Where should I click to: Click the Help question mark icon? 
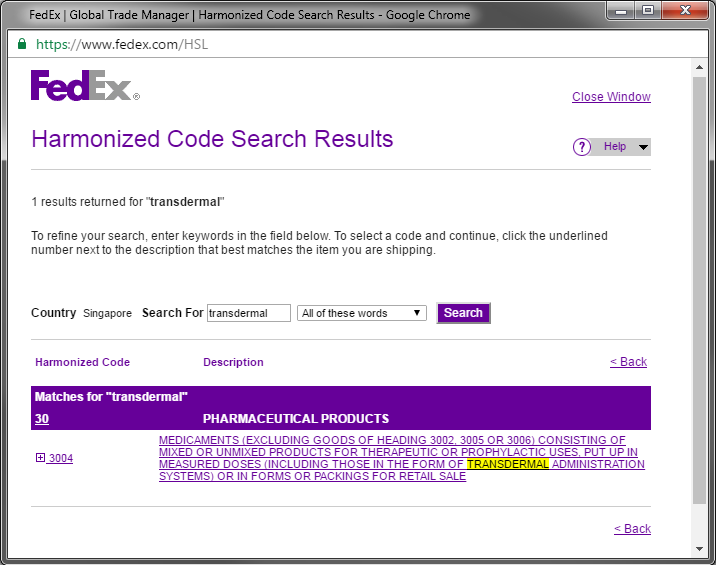[x=582, y=147]
